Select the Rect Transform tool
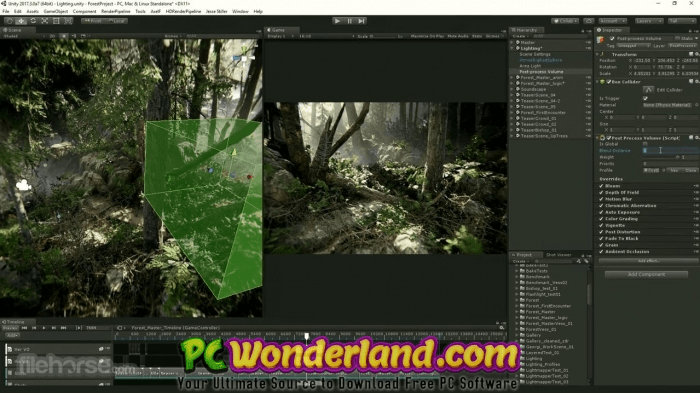Viewport: 700px width, 393px height. point(56,21)
